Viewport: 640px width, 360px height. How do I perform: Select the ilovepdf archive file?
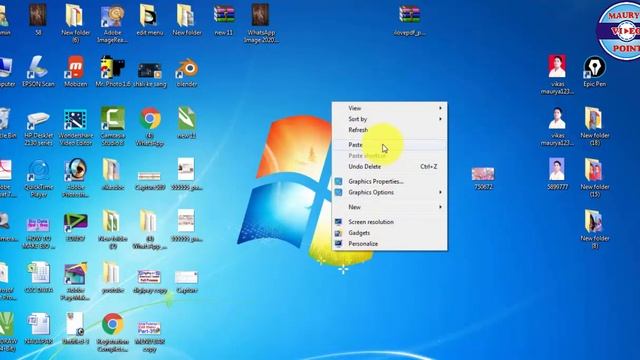[409, 20]
